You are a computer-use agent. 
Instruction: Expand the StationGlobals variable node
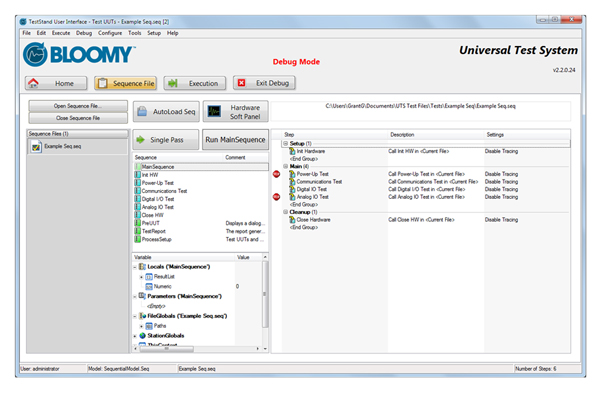(136, 335)
